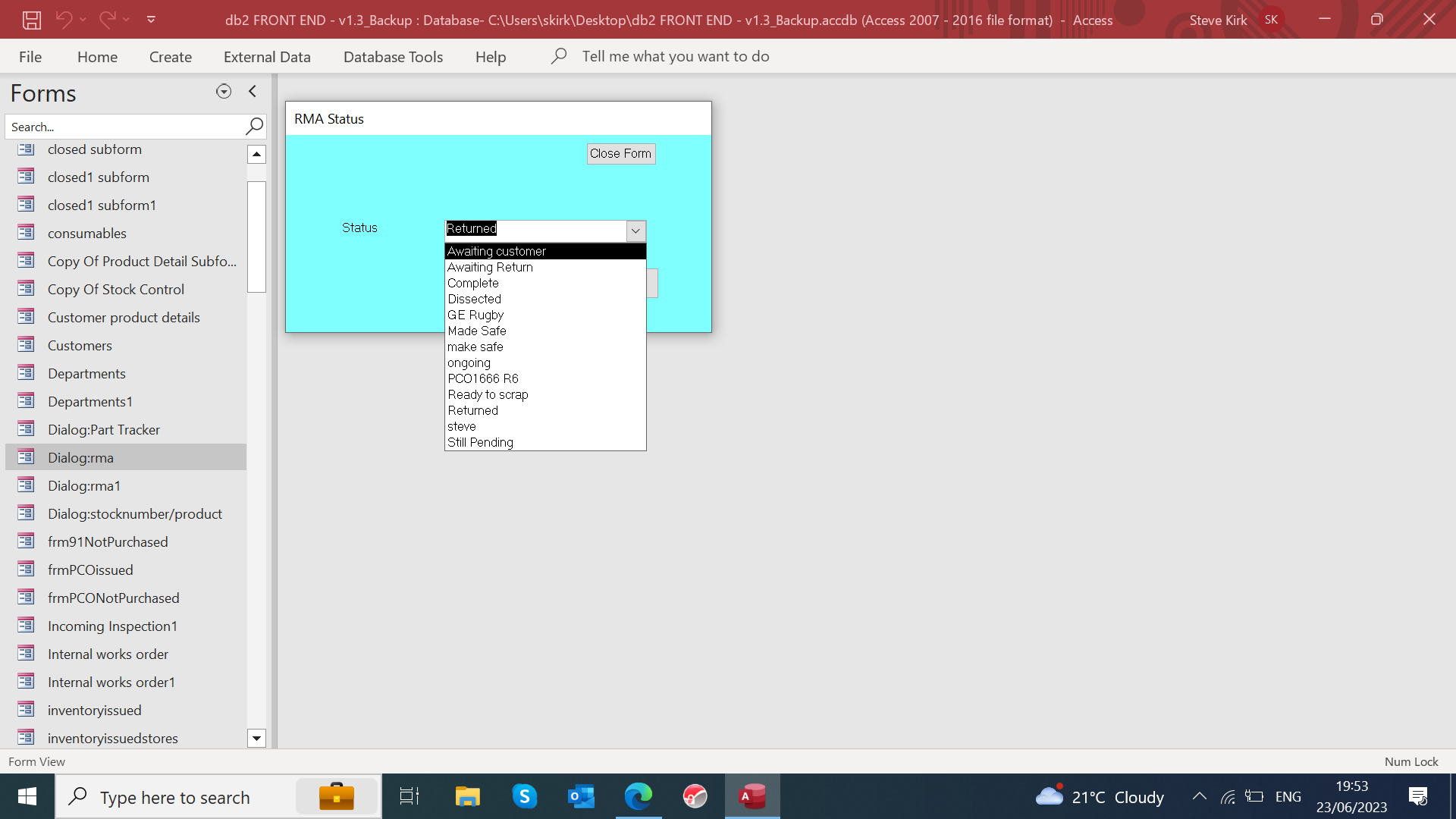
Task: Open the Dialog:rma1 form
Action: coord(83,485)
